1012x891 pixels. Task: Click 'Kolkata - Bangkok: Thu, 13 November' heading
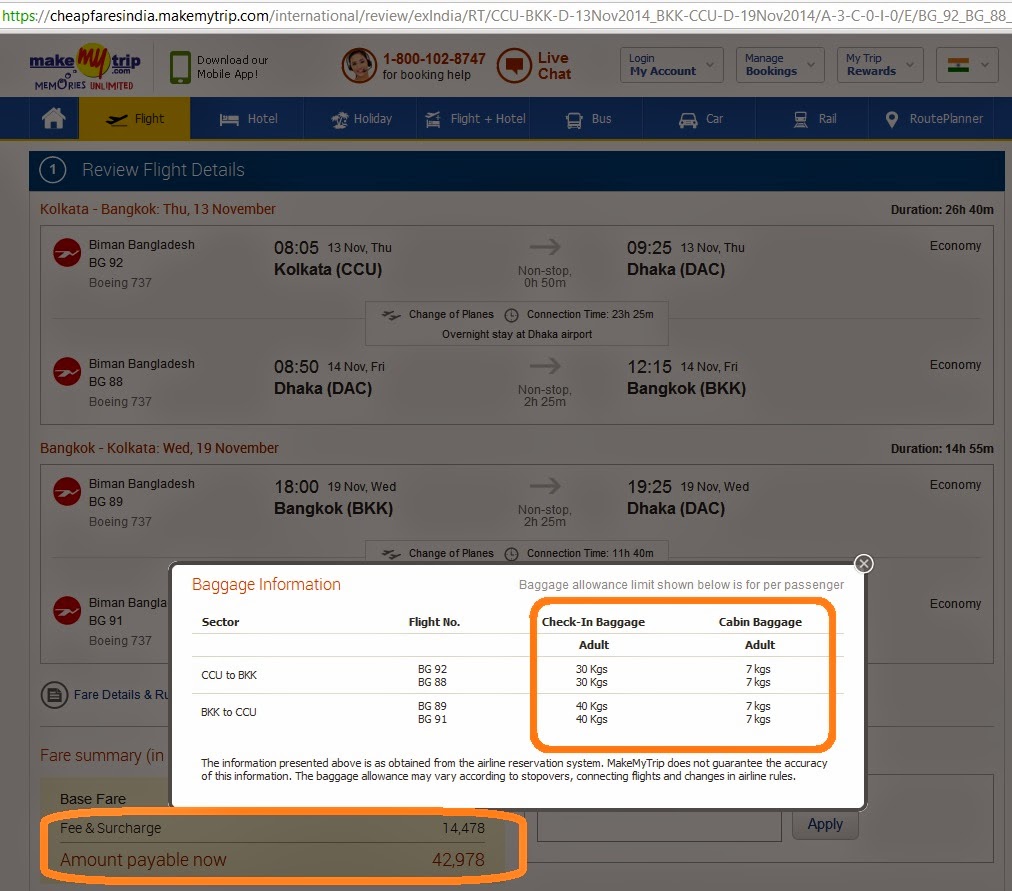pos(157,209)
